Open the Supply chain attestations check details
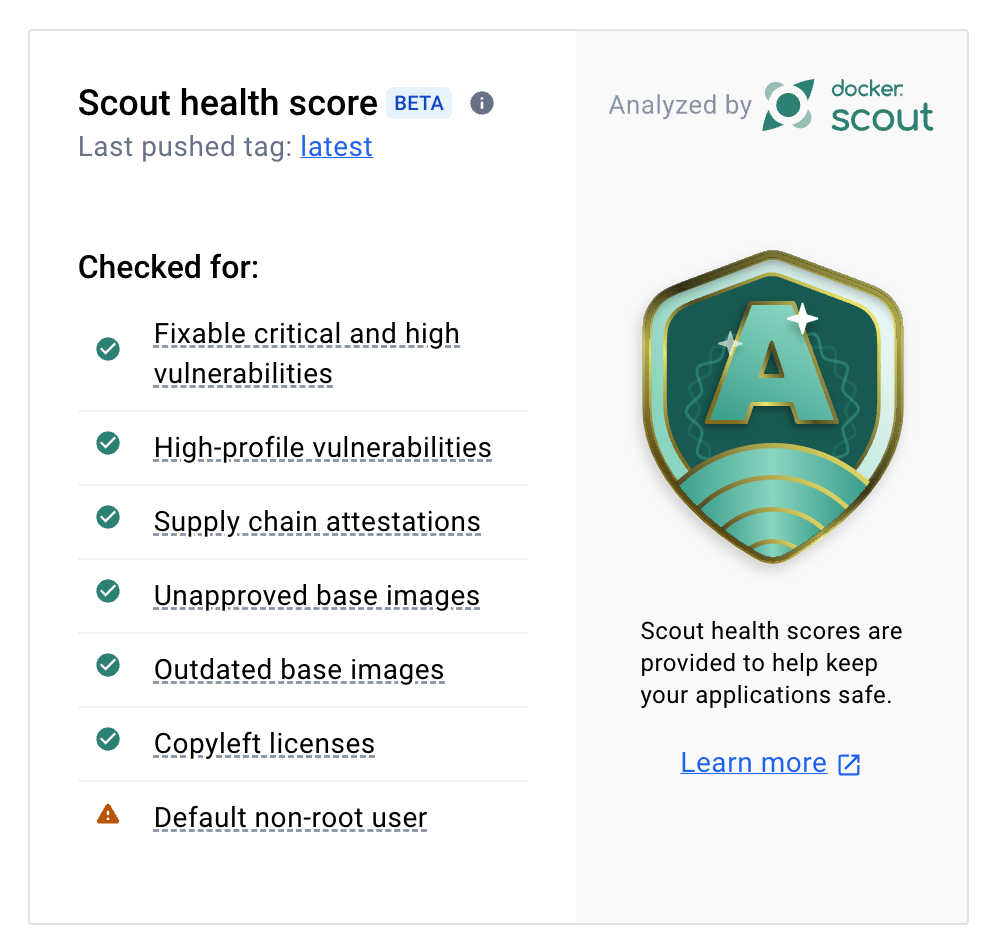 click(316, 522)
